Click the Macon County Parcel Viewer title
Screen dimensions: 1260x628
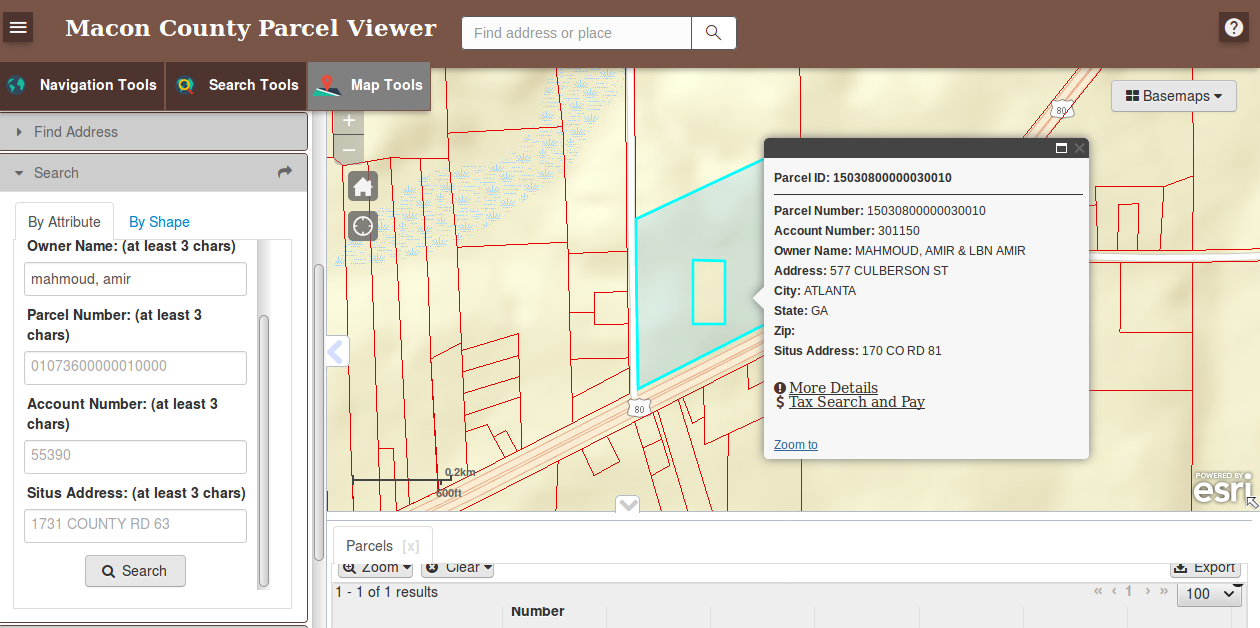coord(251,28)
